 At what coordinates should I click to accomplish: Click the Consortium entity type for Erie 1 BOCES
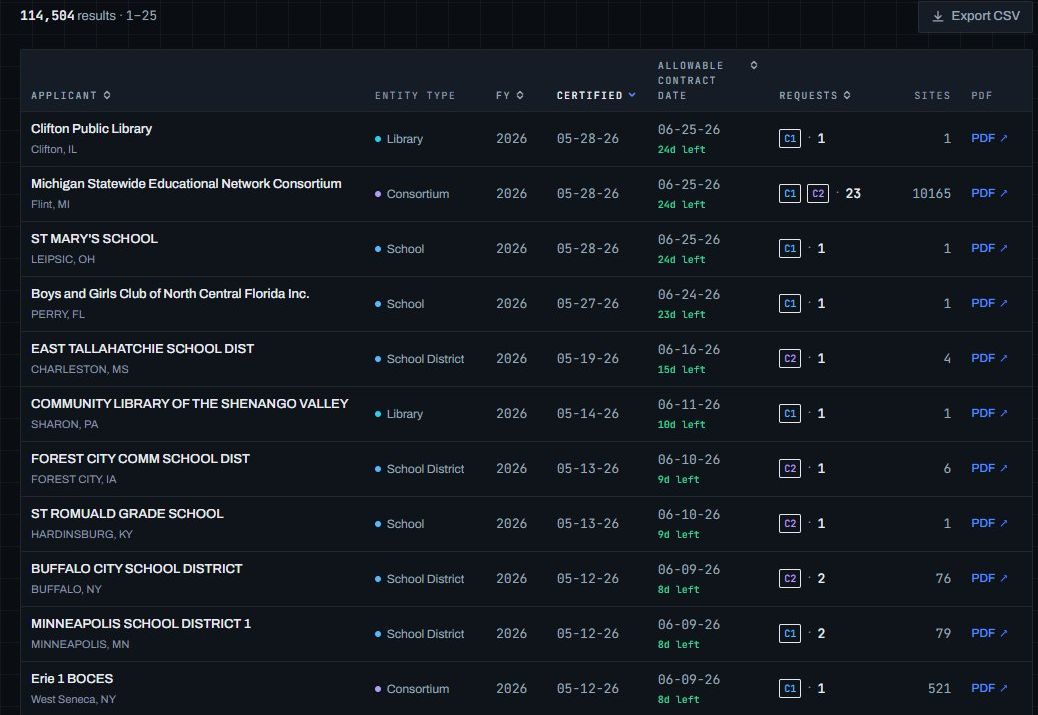click(x=412, y=689)
